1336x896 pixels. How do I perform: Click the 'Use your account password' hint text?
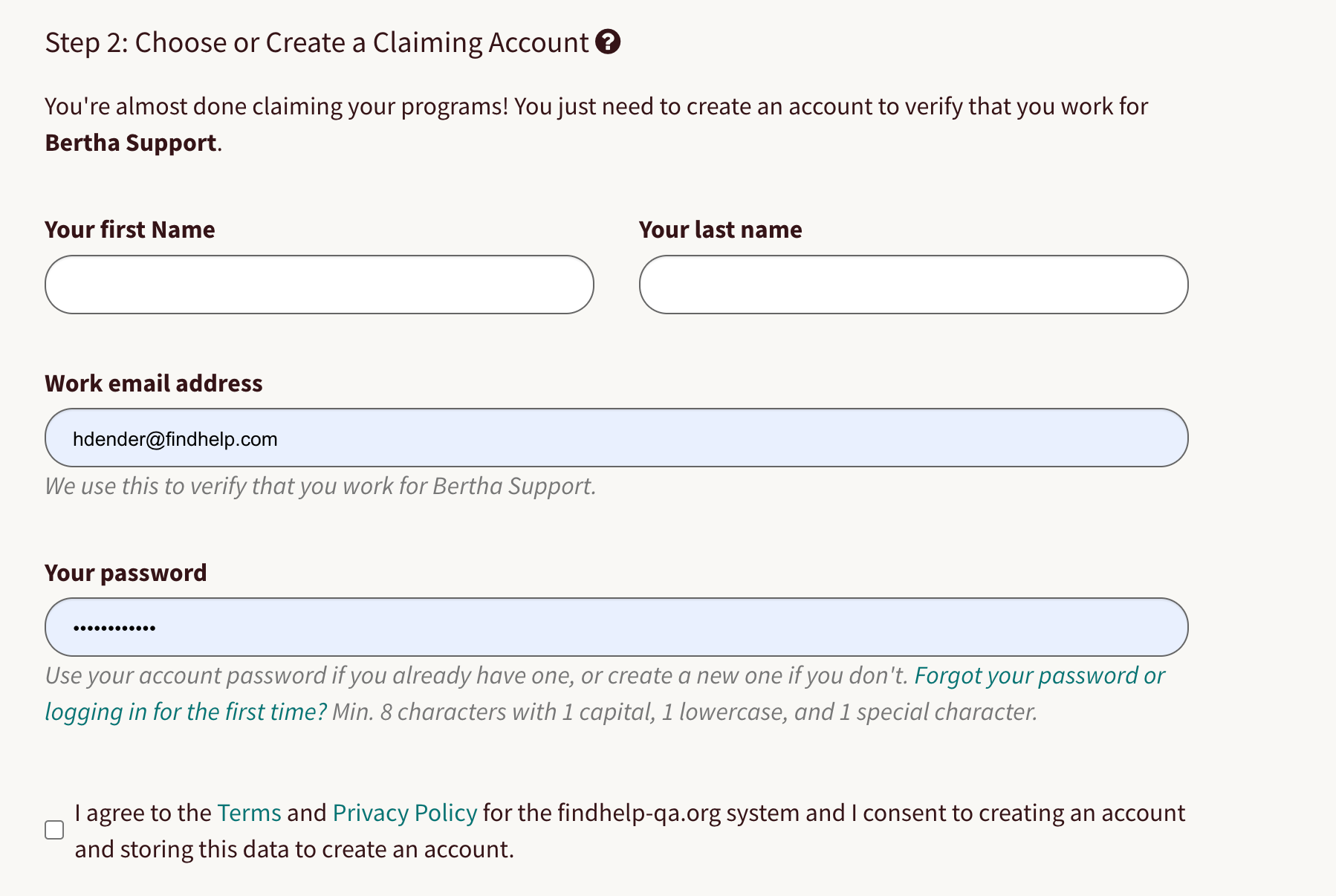(x=476, y=675)
